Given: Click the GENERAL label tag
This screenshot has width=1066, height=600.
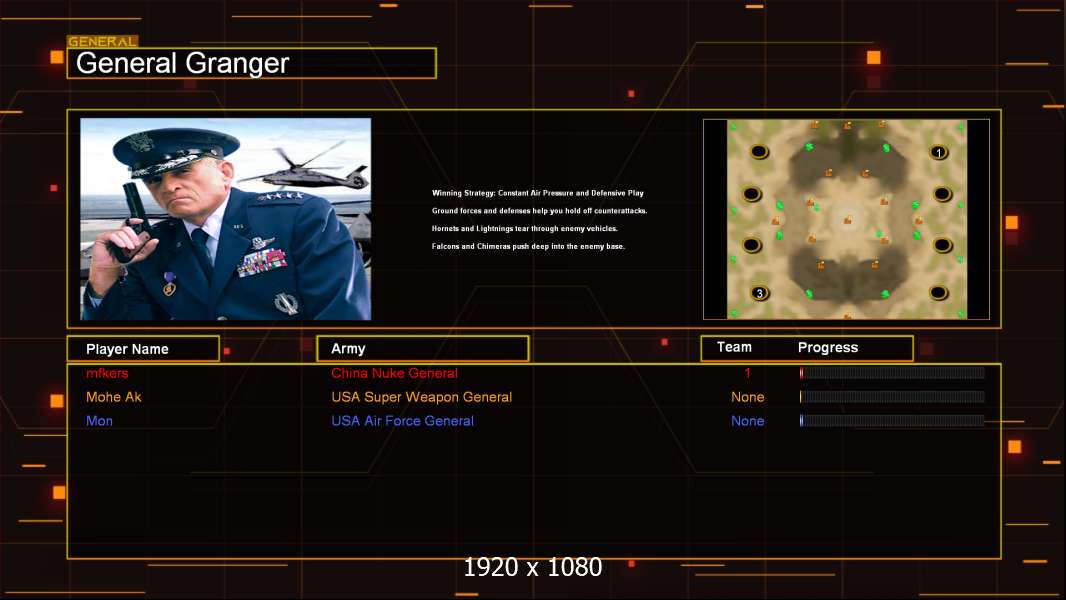Looking at the screenshot, I should pos(102,41).
